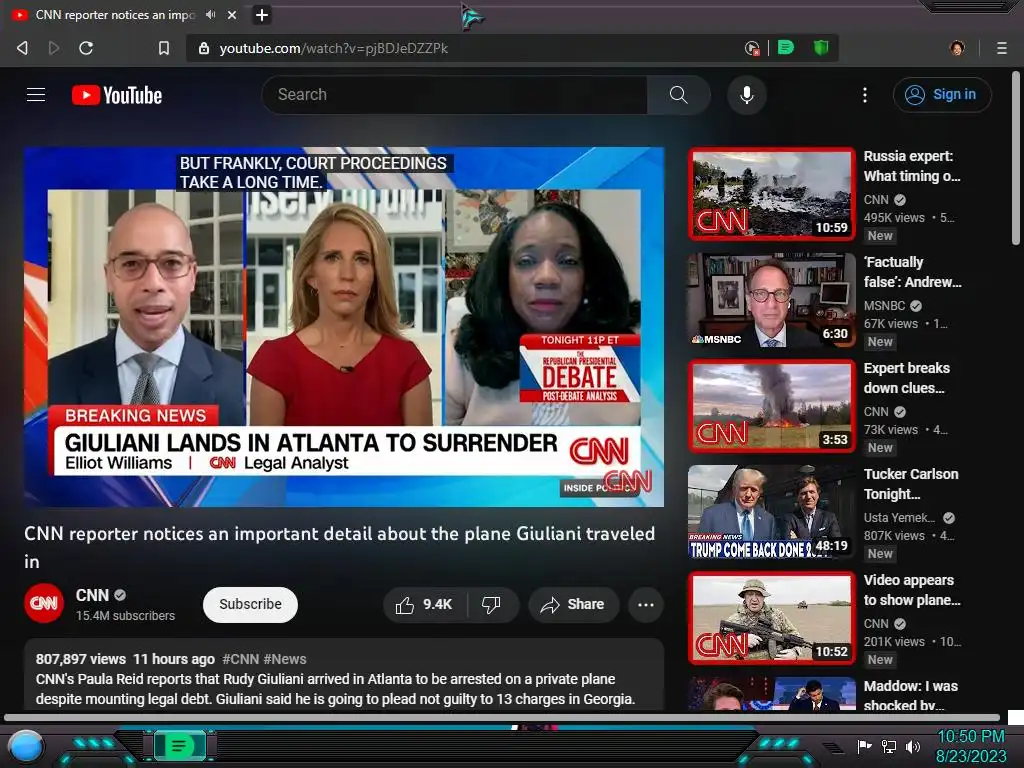
Task: Click the vertical page scrollbar
Action: tap(1016, 159)
